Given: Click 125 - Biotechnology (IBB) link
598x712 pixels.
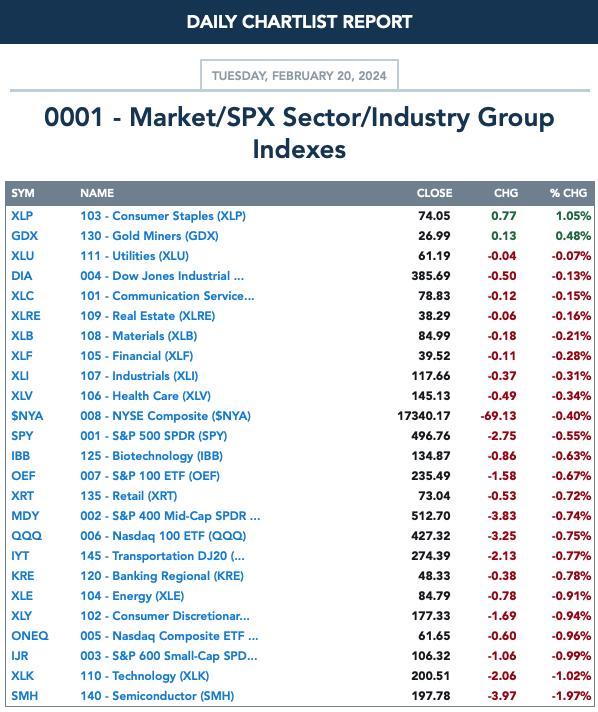Looking at the screenshot, I should pyautogui.click(x=152, y=455).
